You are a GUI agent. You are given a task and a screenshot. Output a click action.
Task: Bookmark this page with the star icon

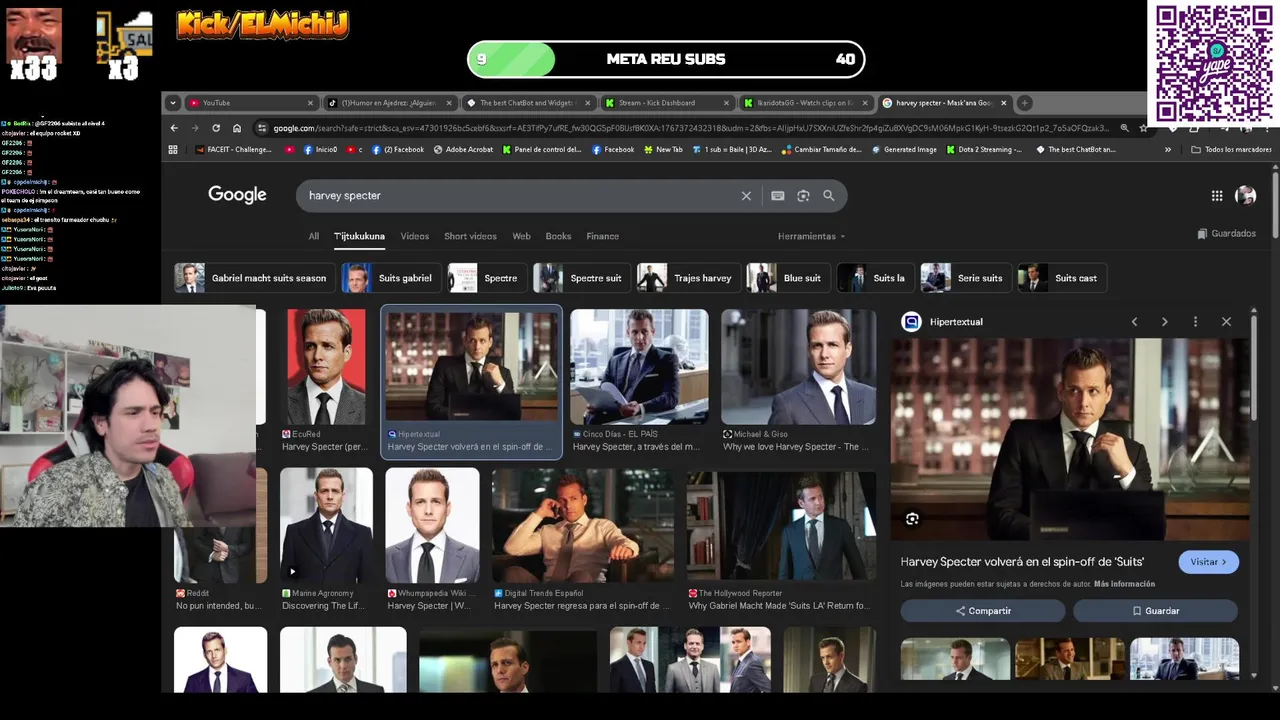(x=1144, y=128)
